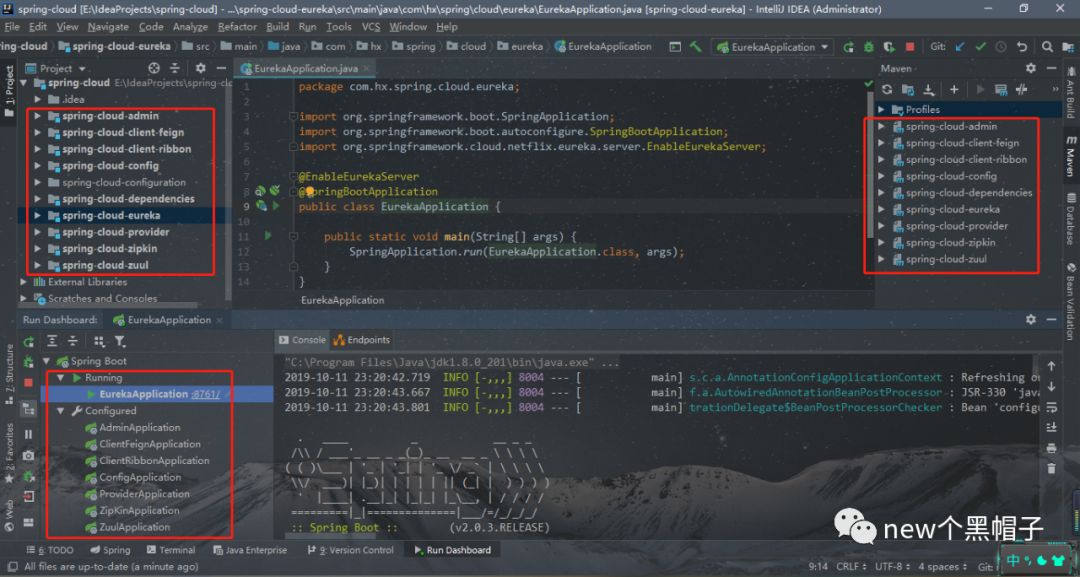Start debug with the toolbar bug icon
The height and width of the screenshot is (577, 1080).
click(x=869, y=47)
